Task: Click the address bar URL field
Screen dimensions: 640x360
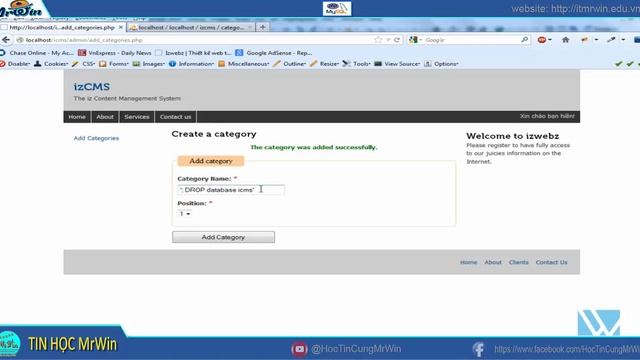Action: (196, 40)
